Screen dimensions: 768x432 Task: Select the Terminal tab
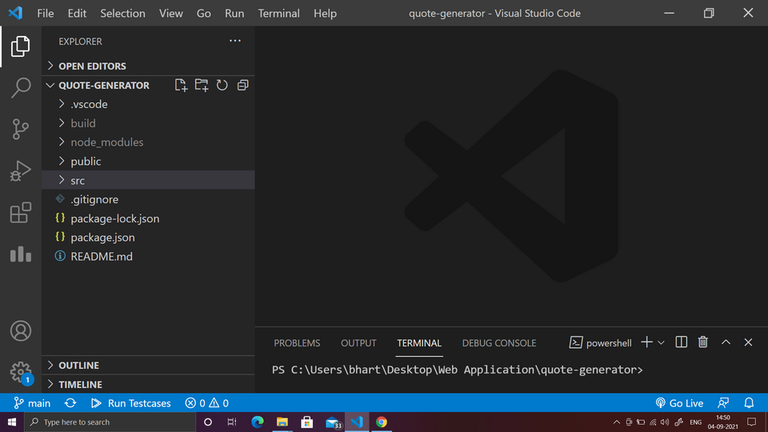tap(419, 343)
